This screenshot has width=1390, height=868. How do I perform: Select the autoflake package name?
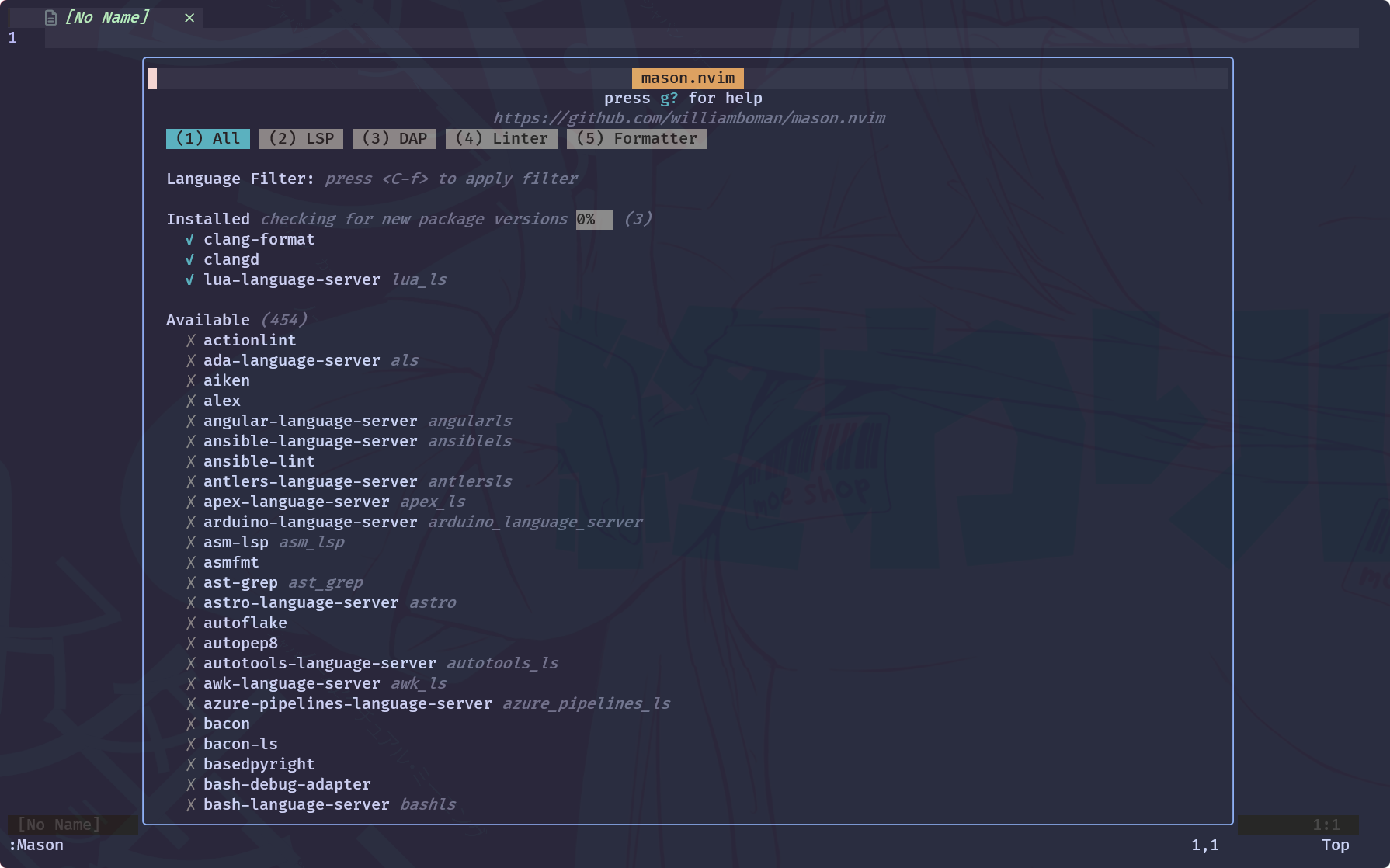(245, 623)
